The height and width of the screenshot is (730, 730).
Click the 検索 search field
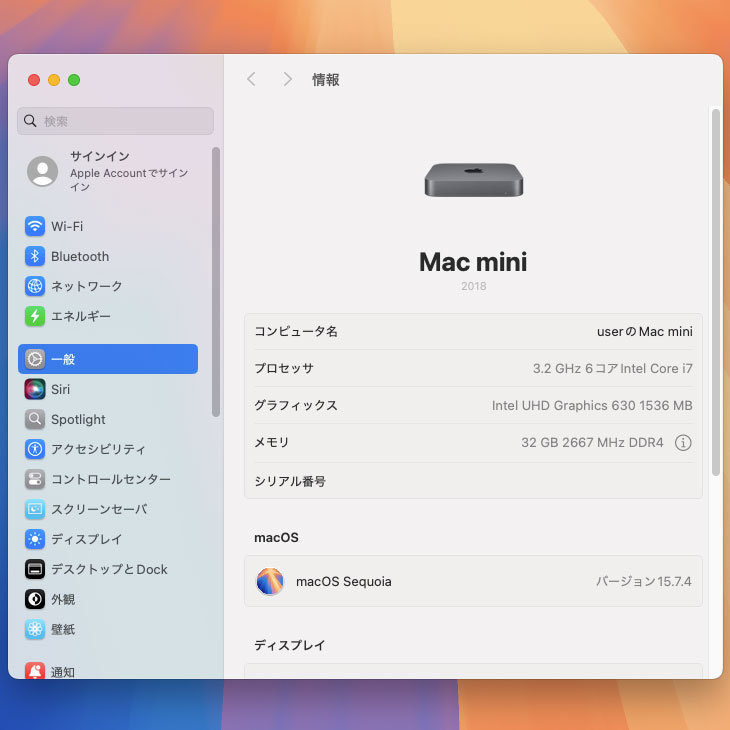tap(116, 121)
